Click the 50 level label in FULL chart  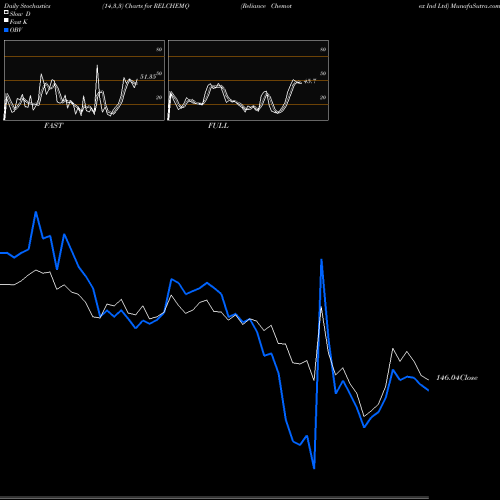pyautogui.click(x=323, y=73)
